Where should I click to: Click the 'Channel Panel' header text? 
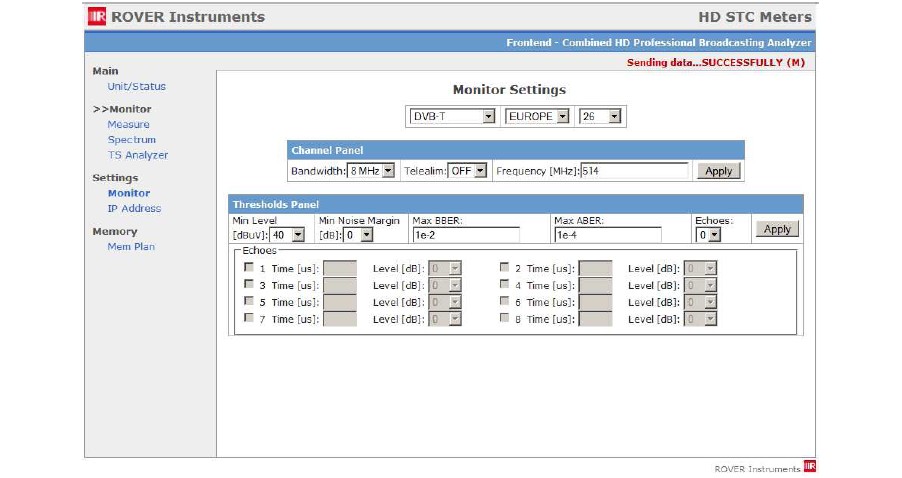click(327, 150)
